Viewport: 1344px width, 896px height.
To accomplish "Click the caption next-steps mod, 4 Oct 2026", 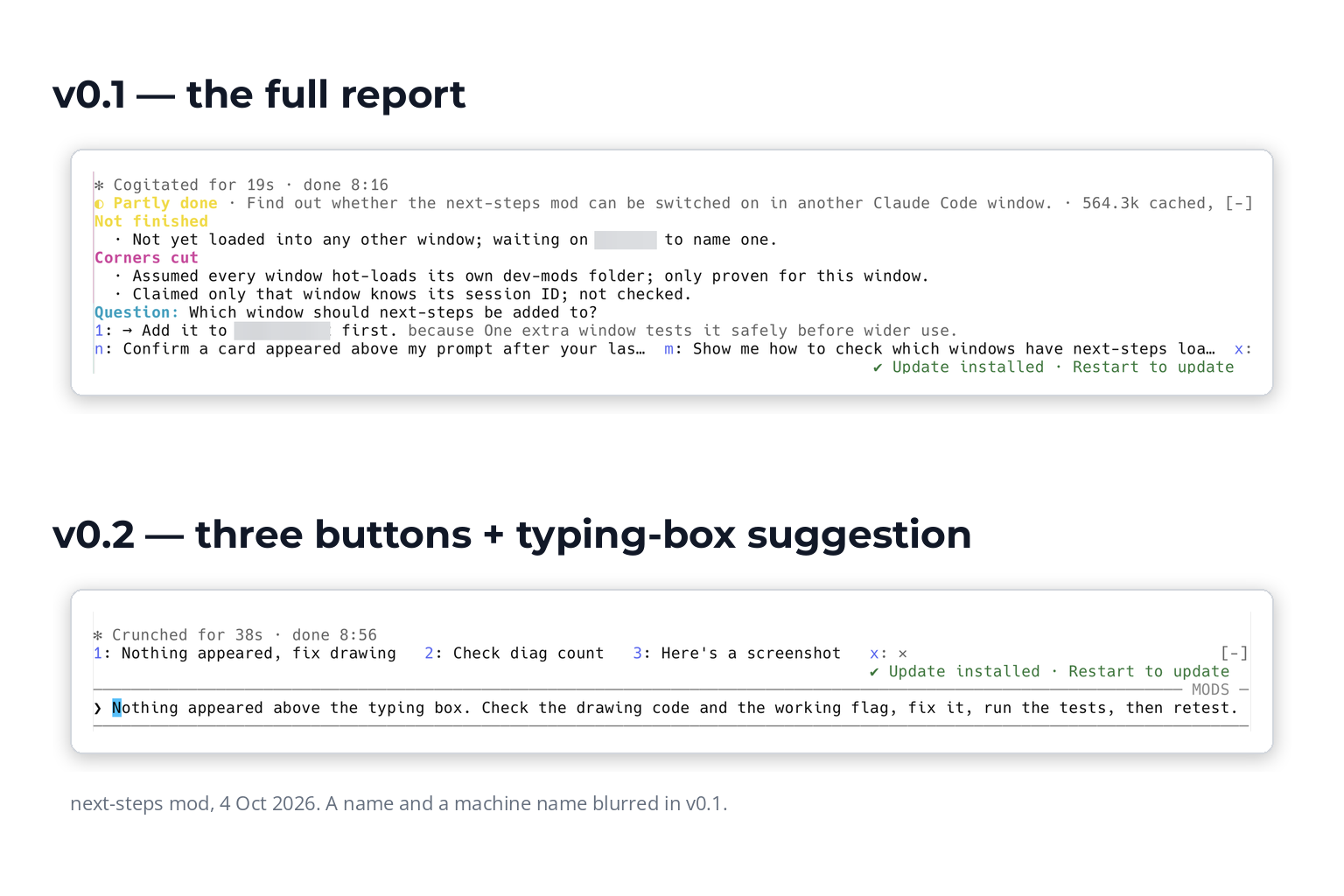I will tap(398, 803).
